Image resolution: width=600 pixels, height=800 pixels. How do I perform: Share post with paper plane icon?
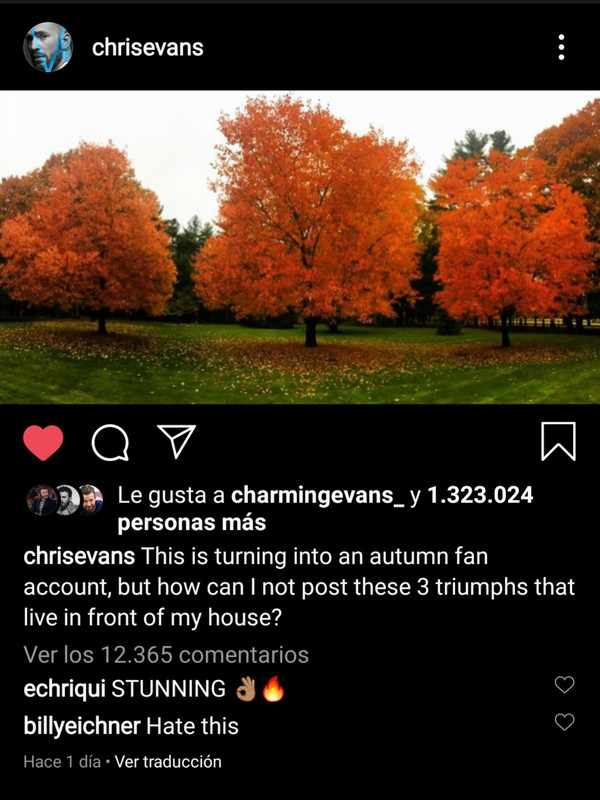coord(177,440)
